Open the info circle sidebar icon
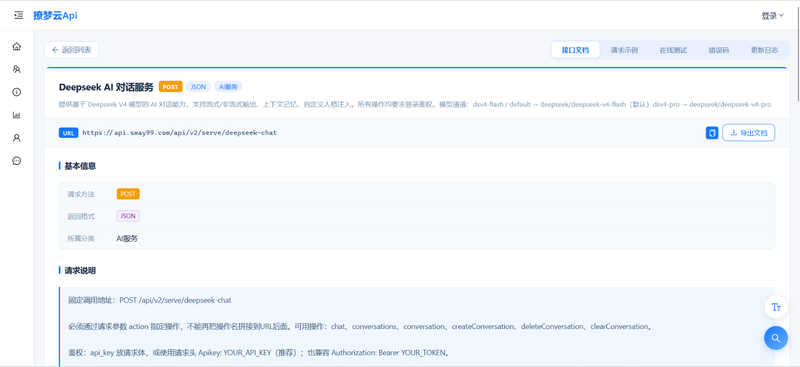Image resolution: width=800 pixels, height=367 pixels. [17, 92]
